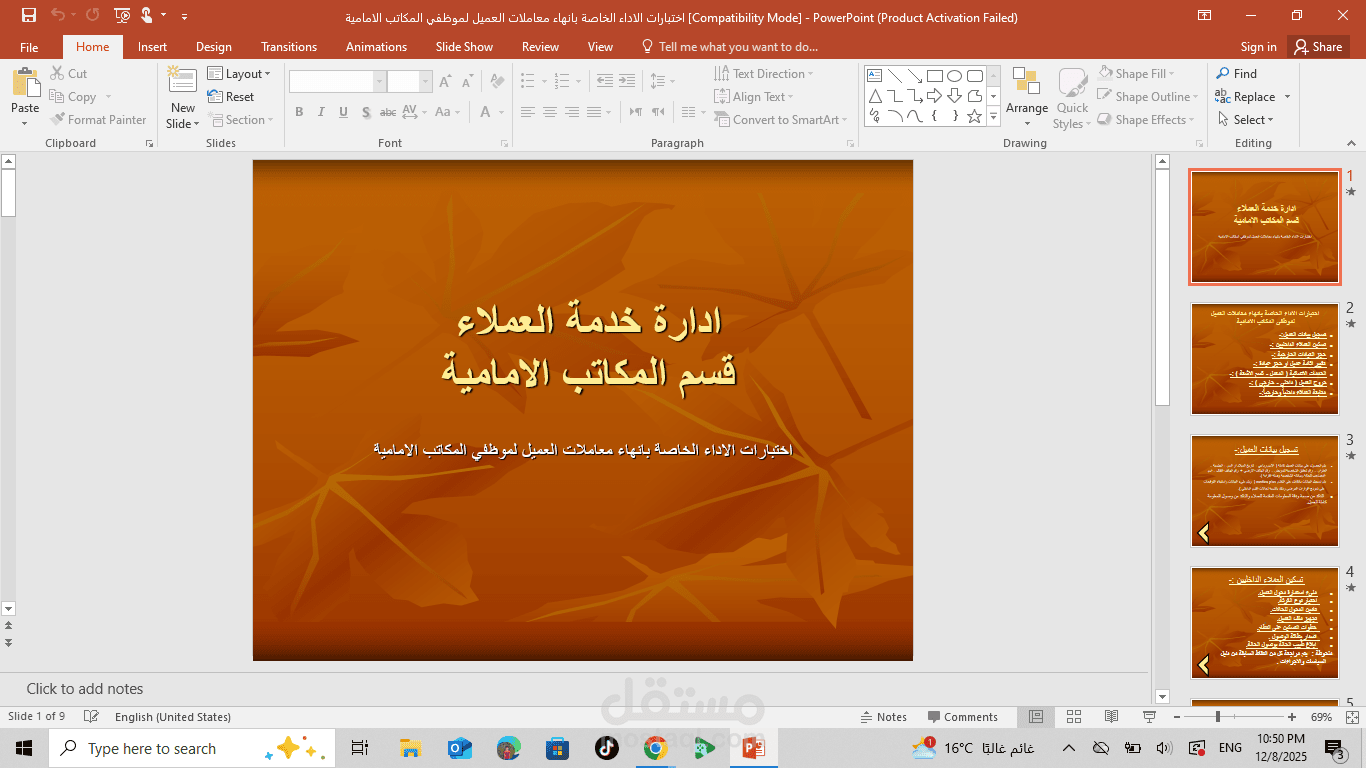Apply Bold formatting
Image resolution: width=1366 pixels, height=768 pixels.
299,112
